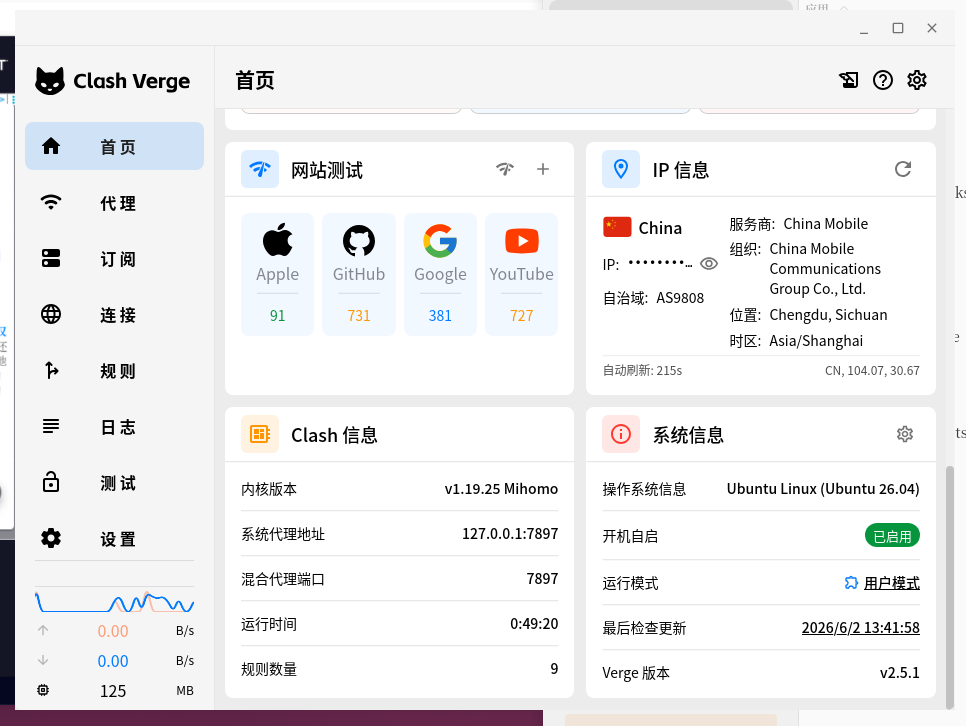
Task: Click the lightweight mode icon in header
Action: [848, 80]
